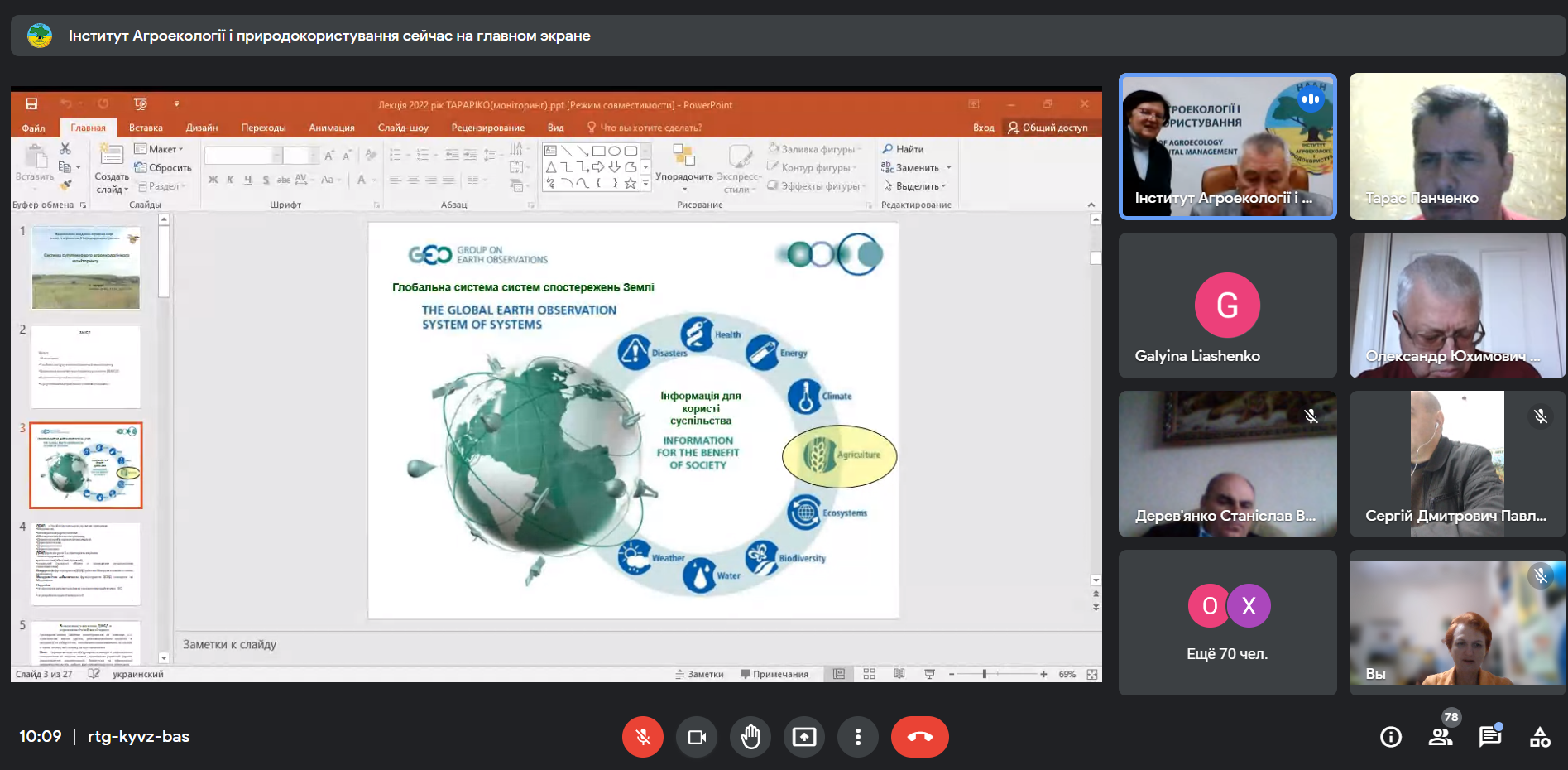Toggle the camera button in Meet
This screenshot has height=770, width=1568.
697,737
